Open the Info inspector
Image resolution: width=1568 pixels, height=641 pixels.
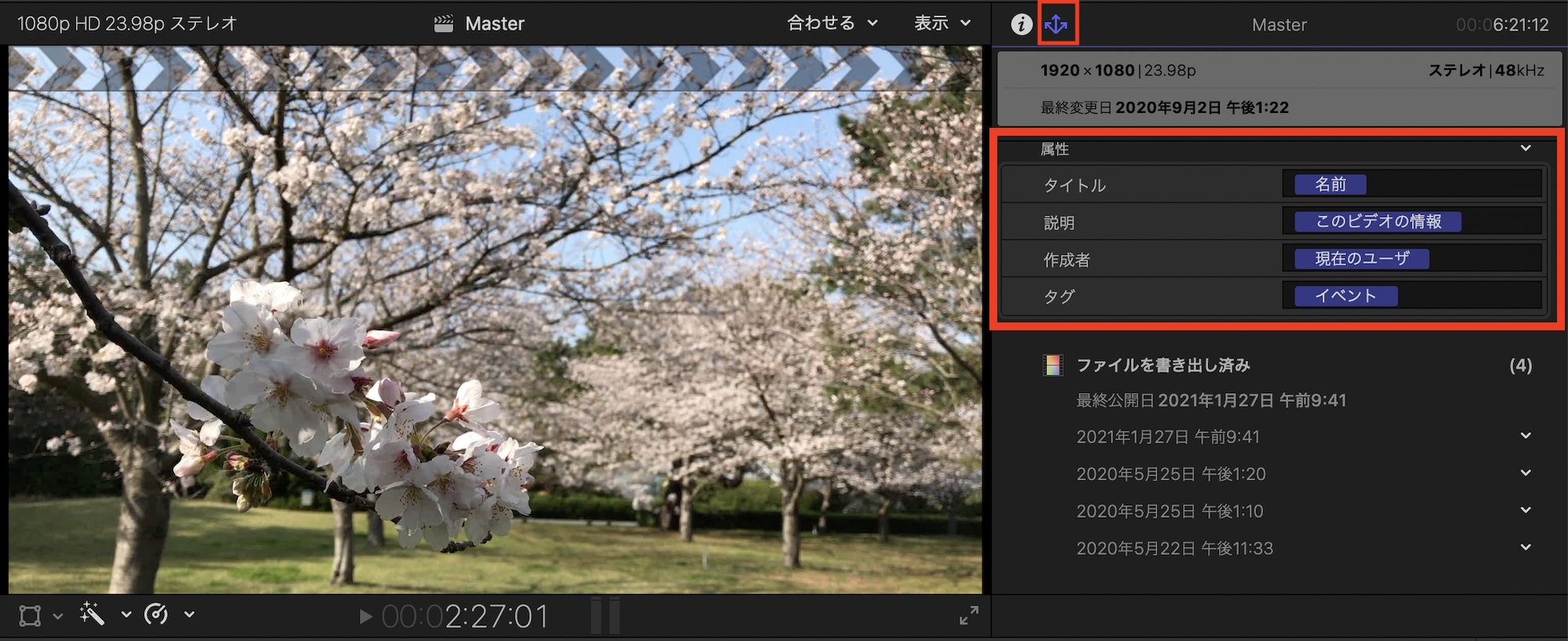coord(1021,24)
